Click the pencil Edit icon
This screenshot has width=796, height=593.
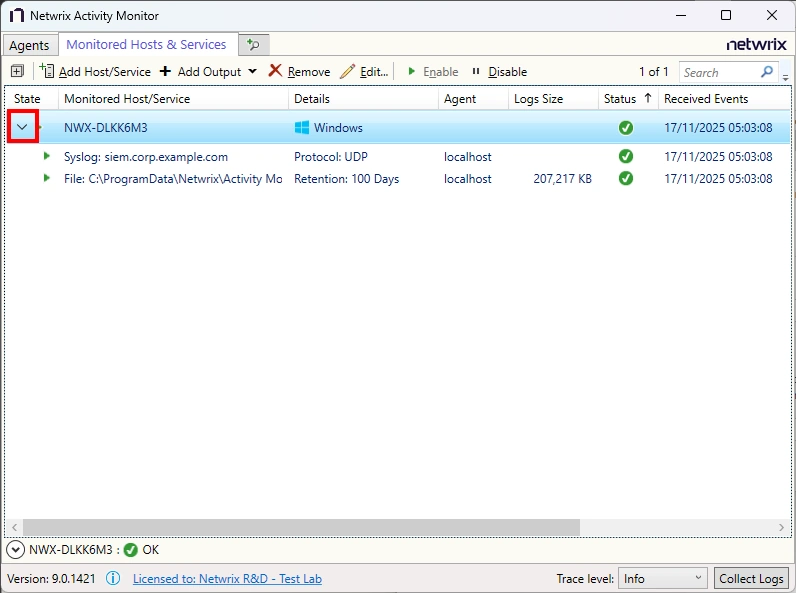[348, 72]
